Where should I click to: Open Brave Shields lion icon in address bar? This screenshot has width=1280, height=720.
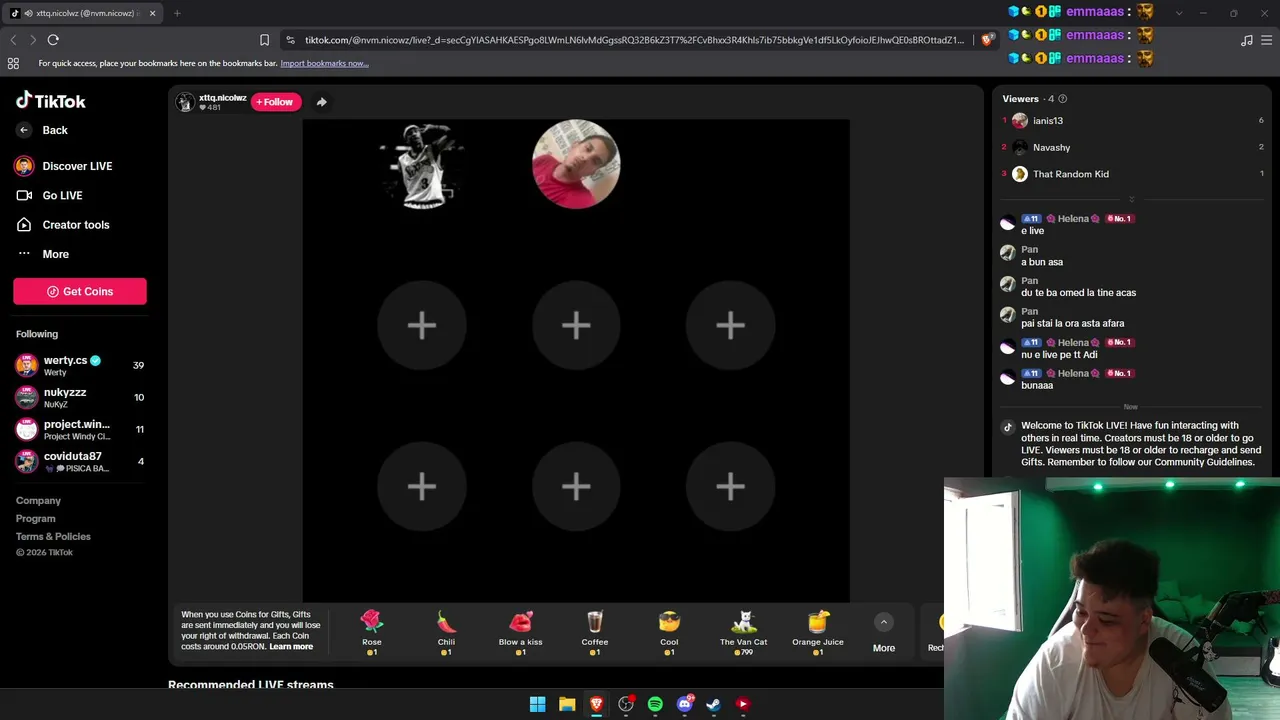(988, 40)
